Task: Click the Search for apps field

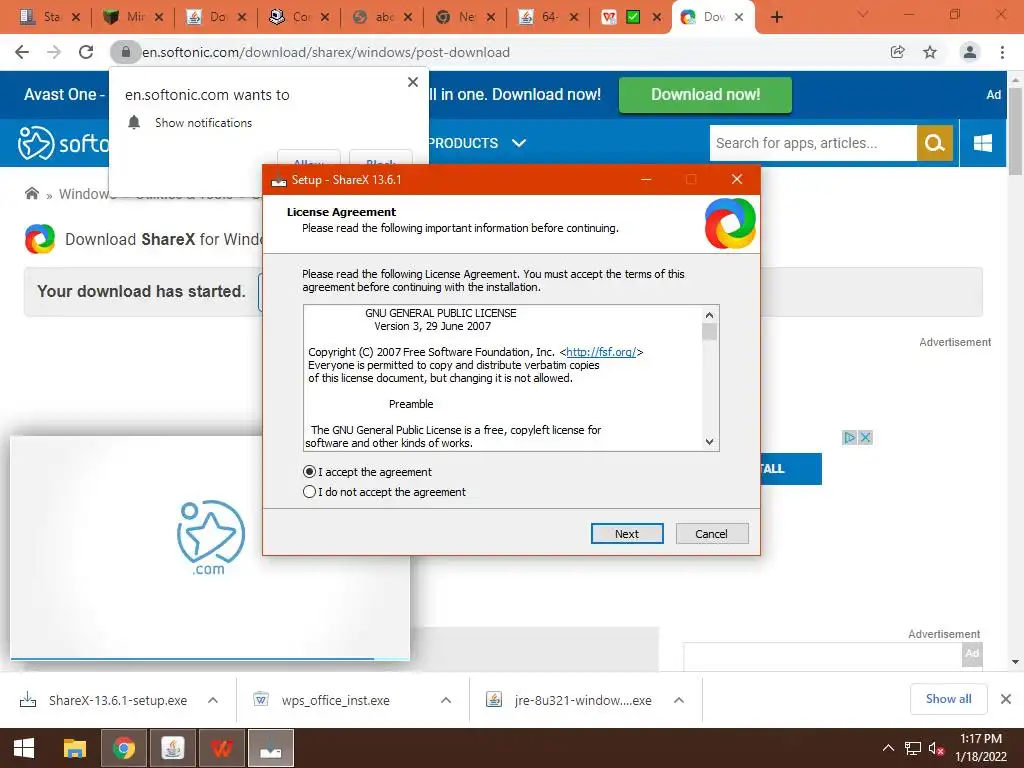Action: pos(813,143)
